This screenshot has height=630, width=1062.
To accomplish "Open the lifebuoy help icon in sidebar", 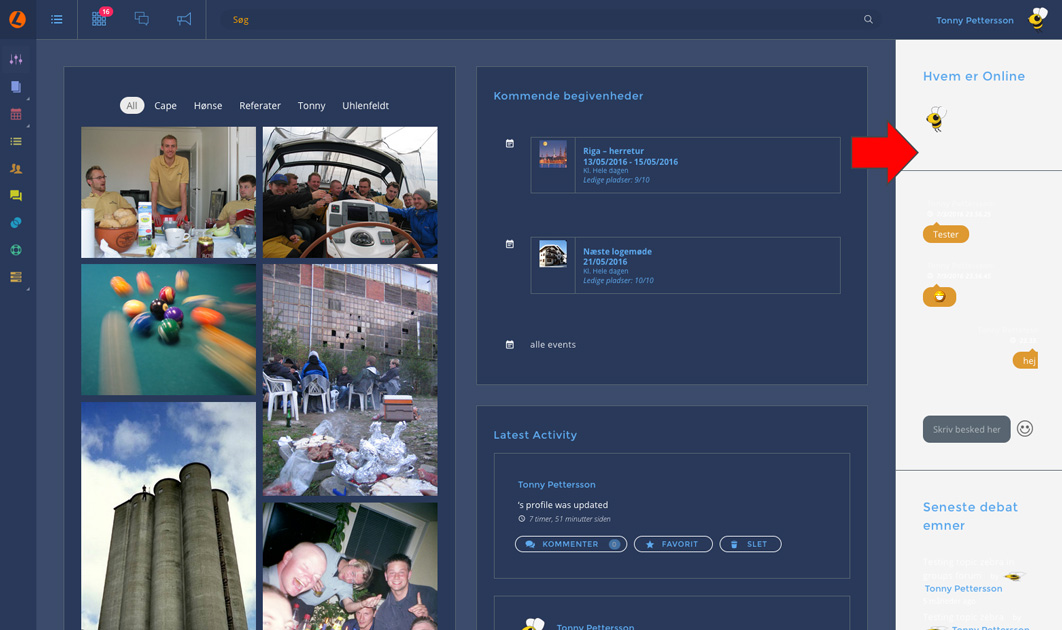I will (x=16, y=250).
